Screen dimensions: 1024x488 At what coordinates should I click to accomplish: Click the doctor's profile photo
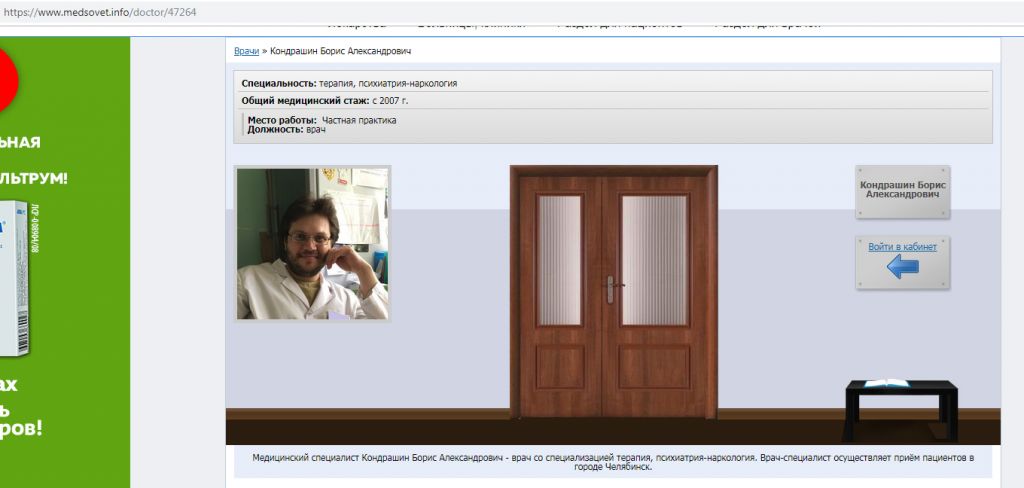[312, 244]
